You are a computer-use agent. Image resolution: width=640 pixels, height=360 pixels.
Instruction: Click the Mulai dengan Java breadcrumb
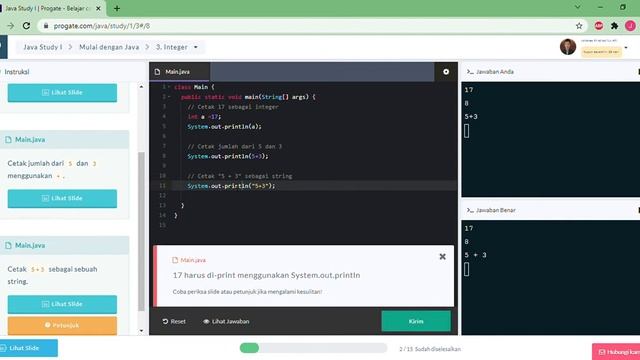109,47
